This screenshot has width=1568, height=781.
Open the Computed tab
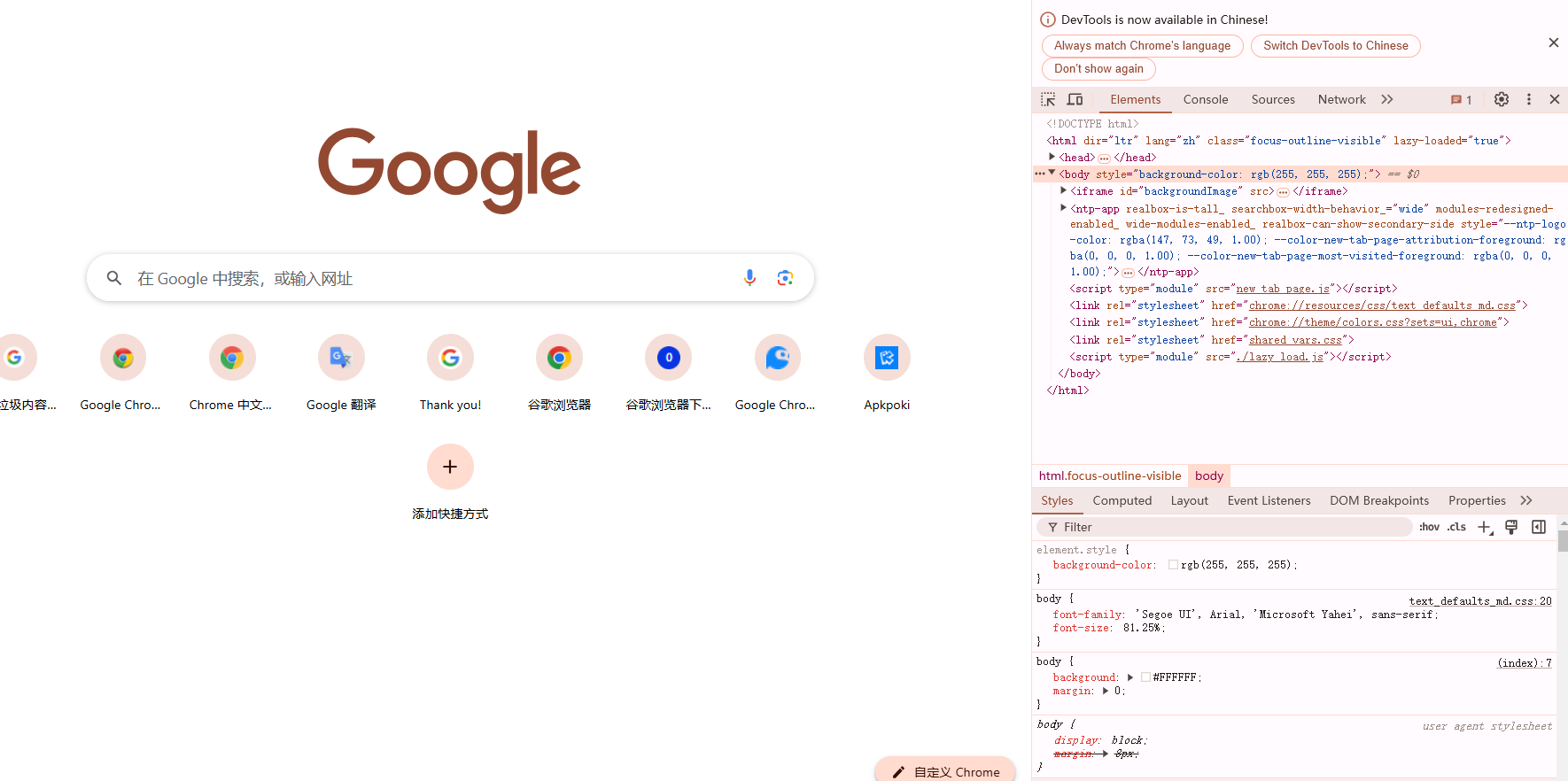[x=1122, y=500]
